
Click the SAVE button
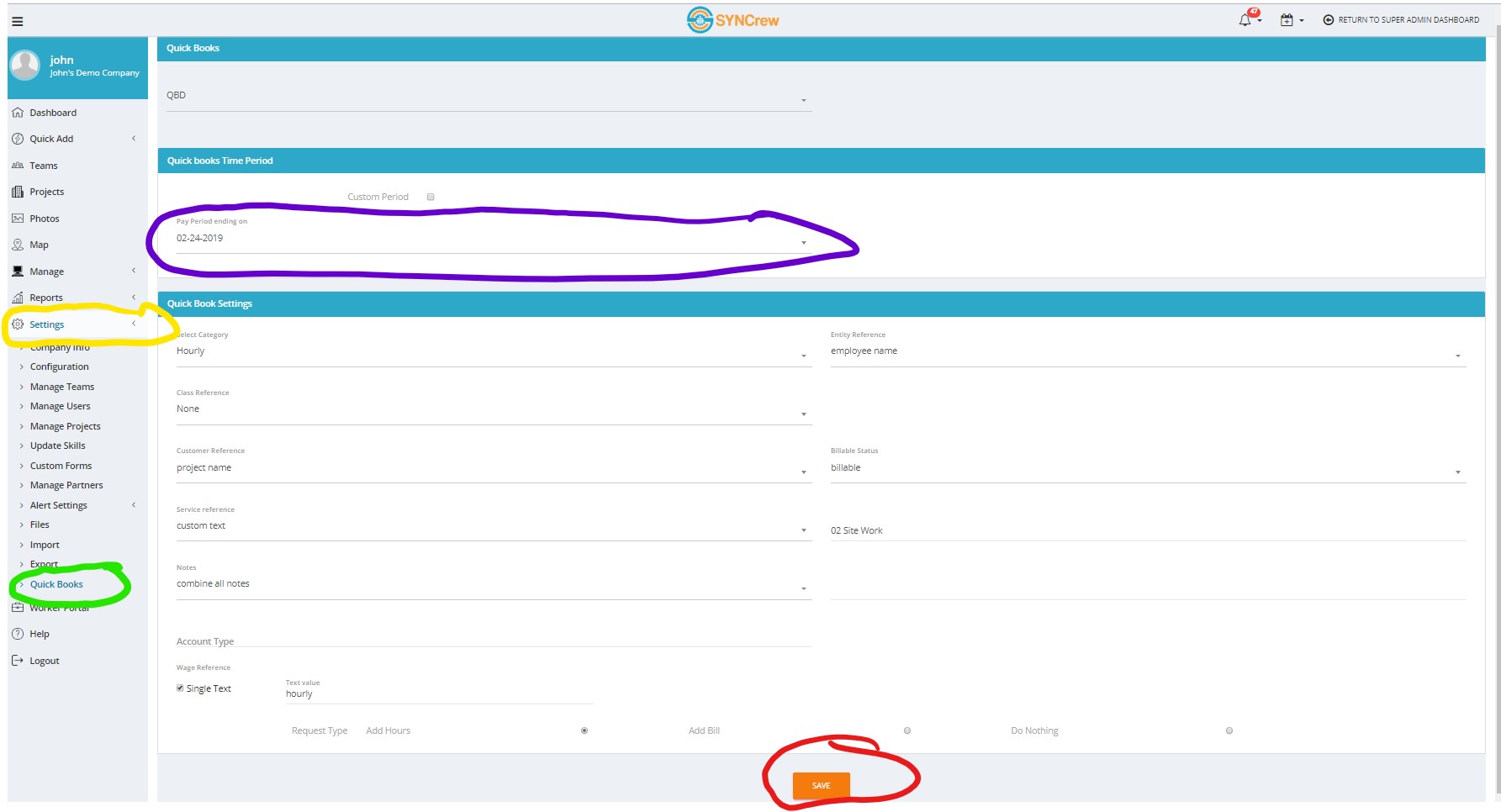tap(820, 785)
